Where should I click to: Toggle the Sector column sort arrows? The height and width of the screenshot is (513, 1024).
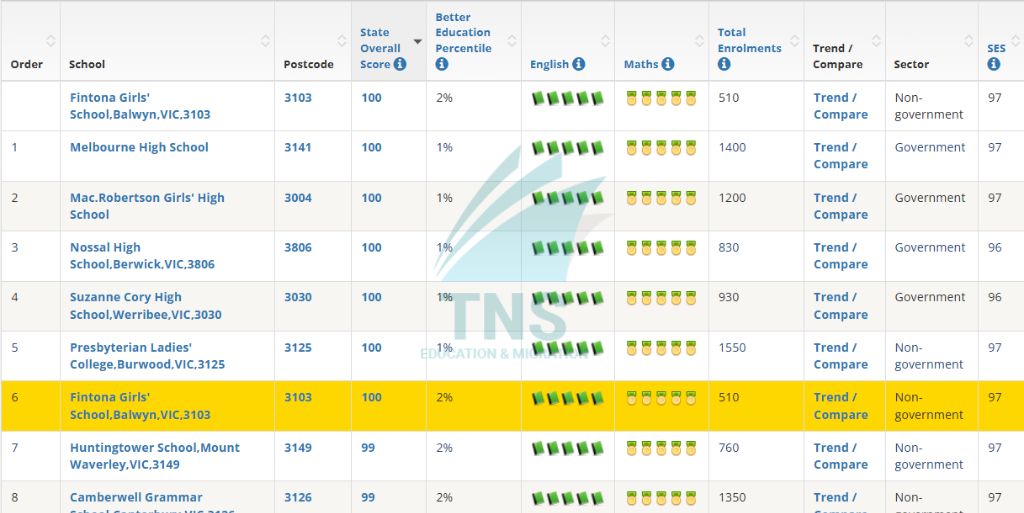[x=967, y=41]
